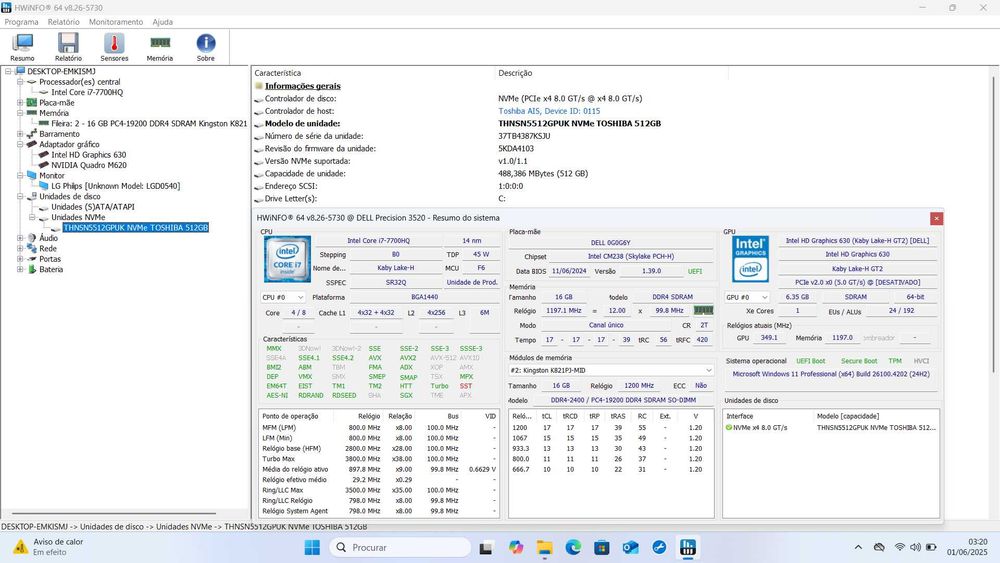This screenshot has width=1000, height=563.
Task: Click the Intel Graphics logo
Action: (x=751, y=259)
